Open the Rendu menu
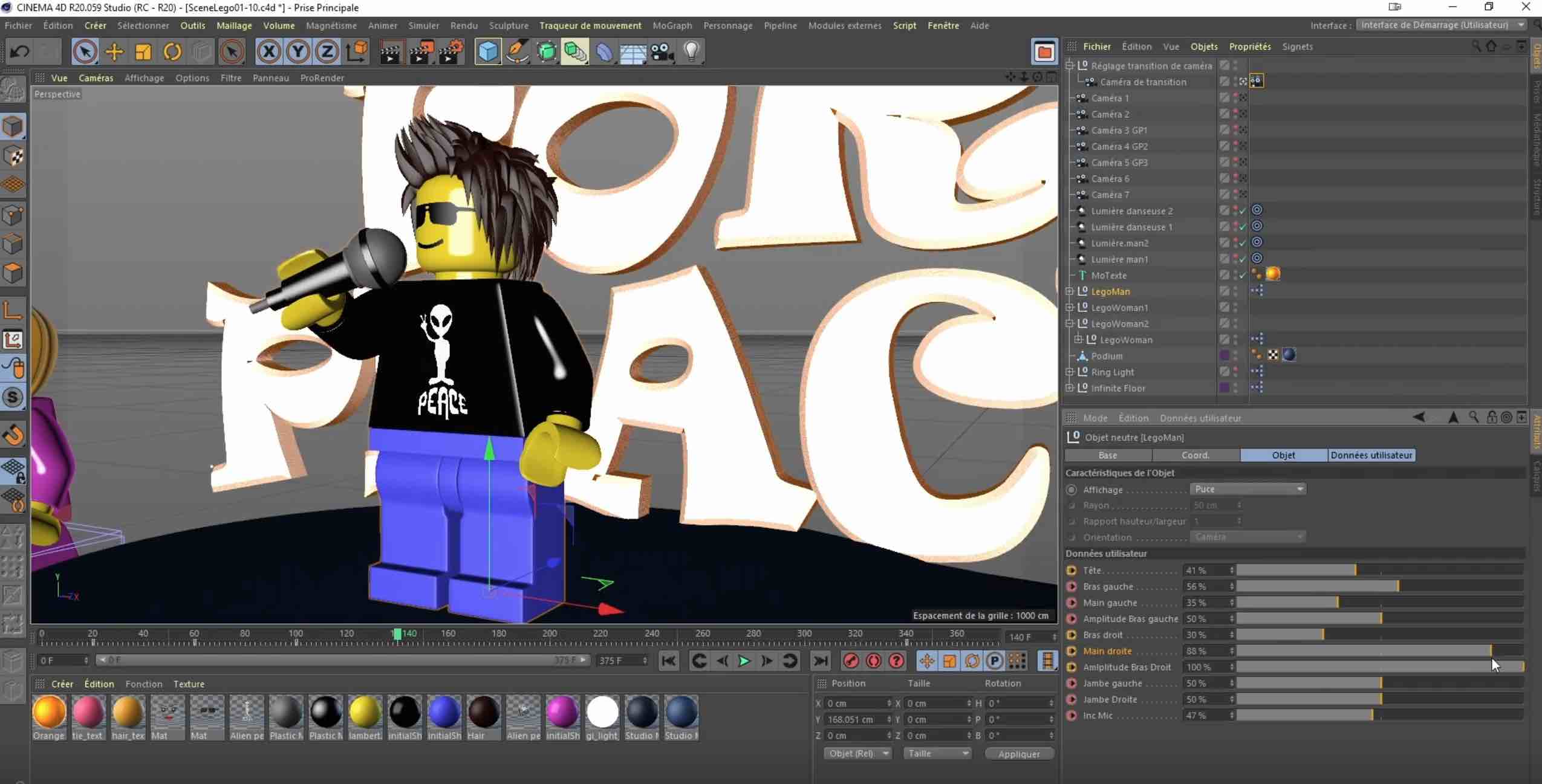Image resolution: width=1542 pixels, height=784 pixels. [464, 25]
